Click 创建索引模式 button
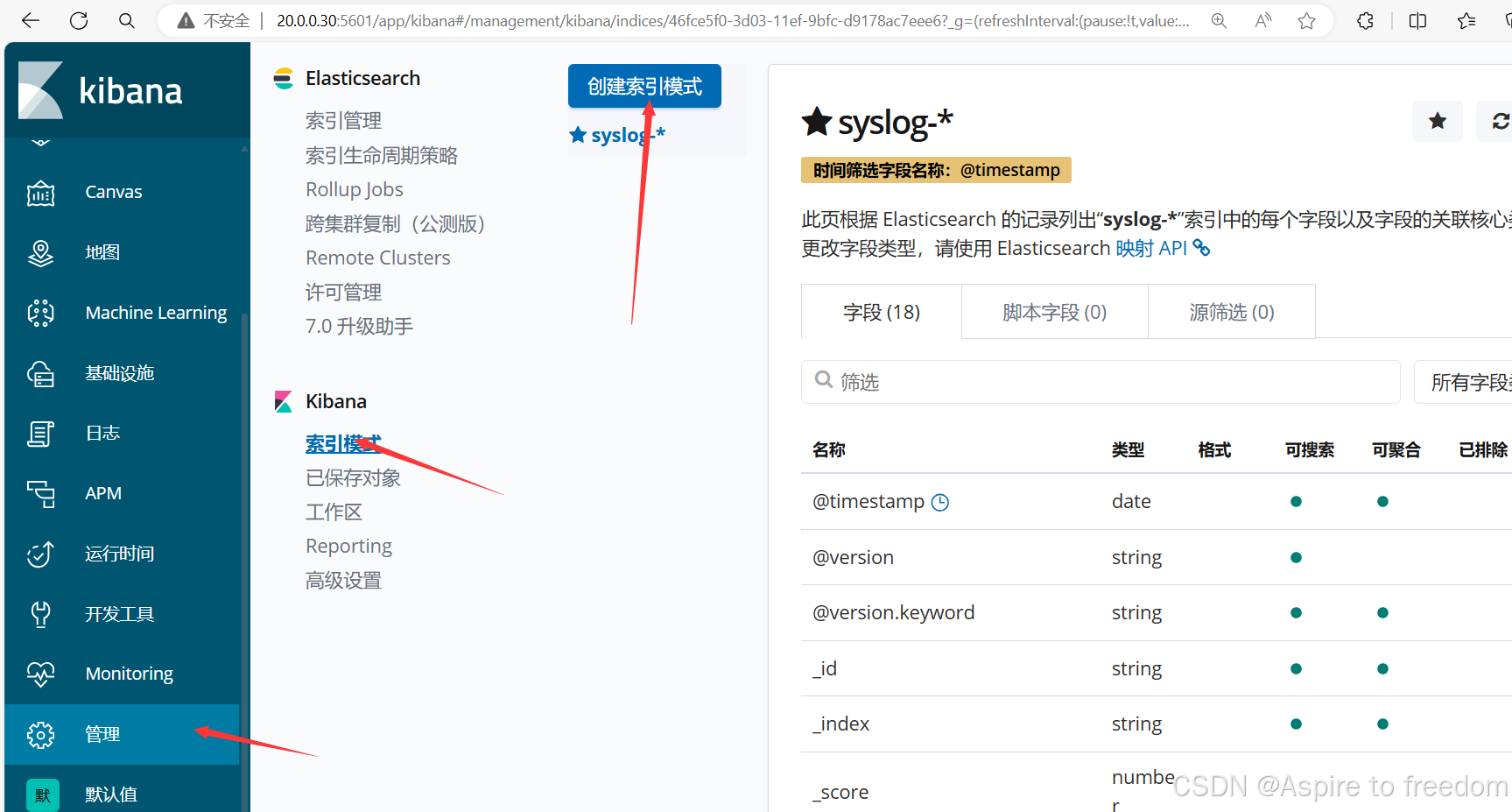1512x812 pixels. coord(644,86)
